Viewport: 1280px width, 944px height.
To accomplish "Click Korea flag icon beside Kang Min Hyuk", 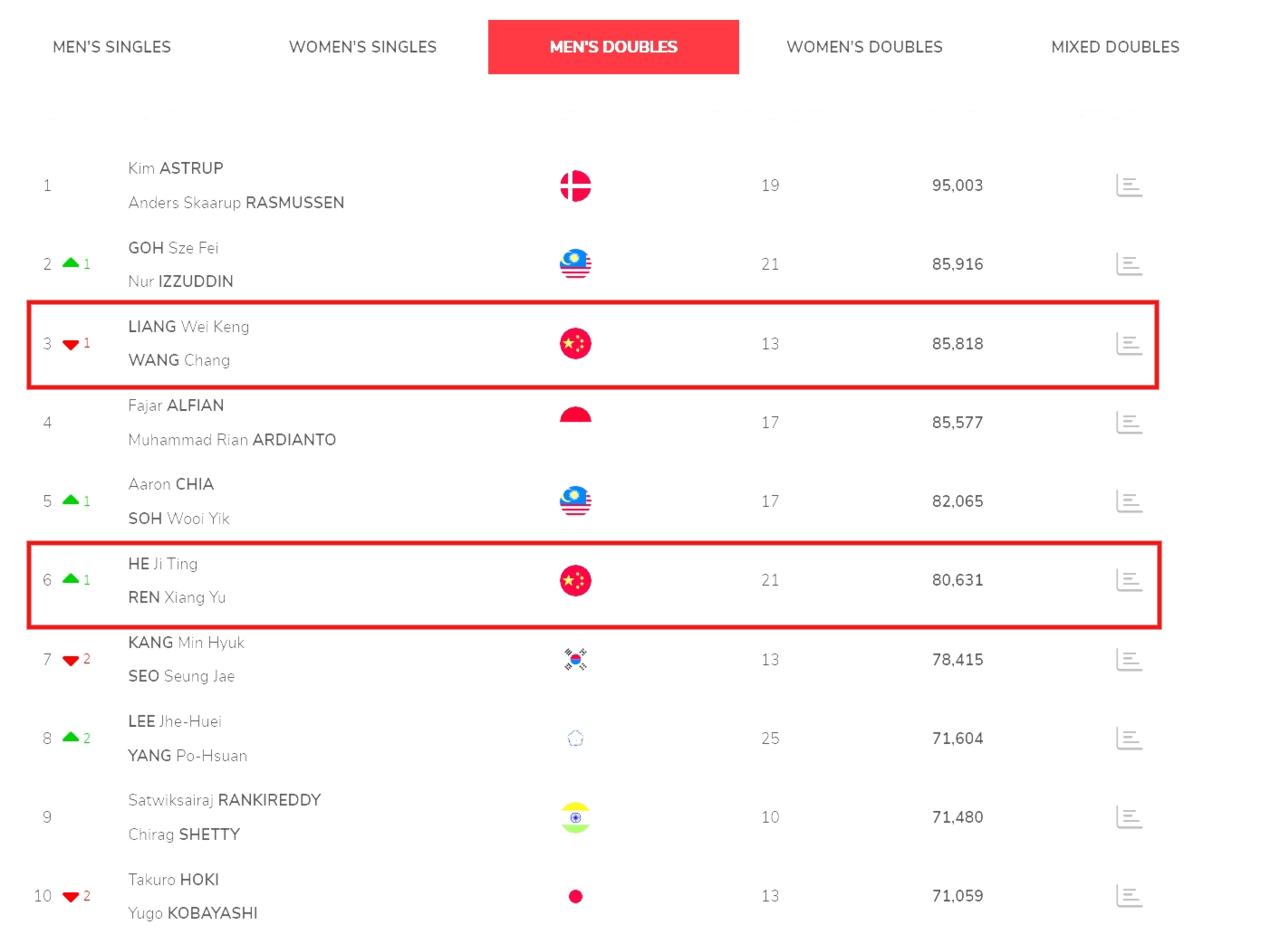I will click(575, 660).
